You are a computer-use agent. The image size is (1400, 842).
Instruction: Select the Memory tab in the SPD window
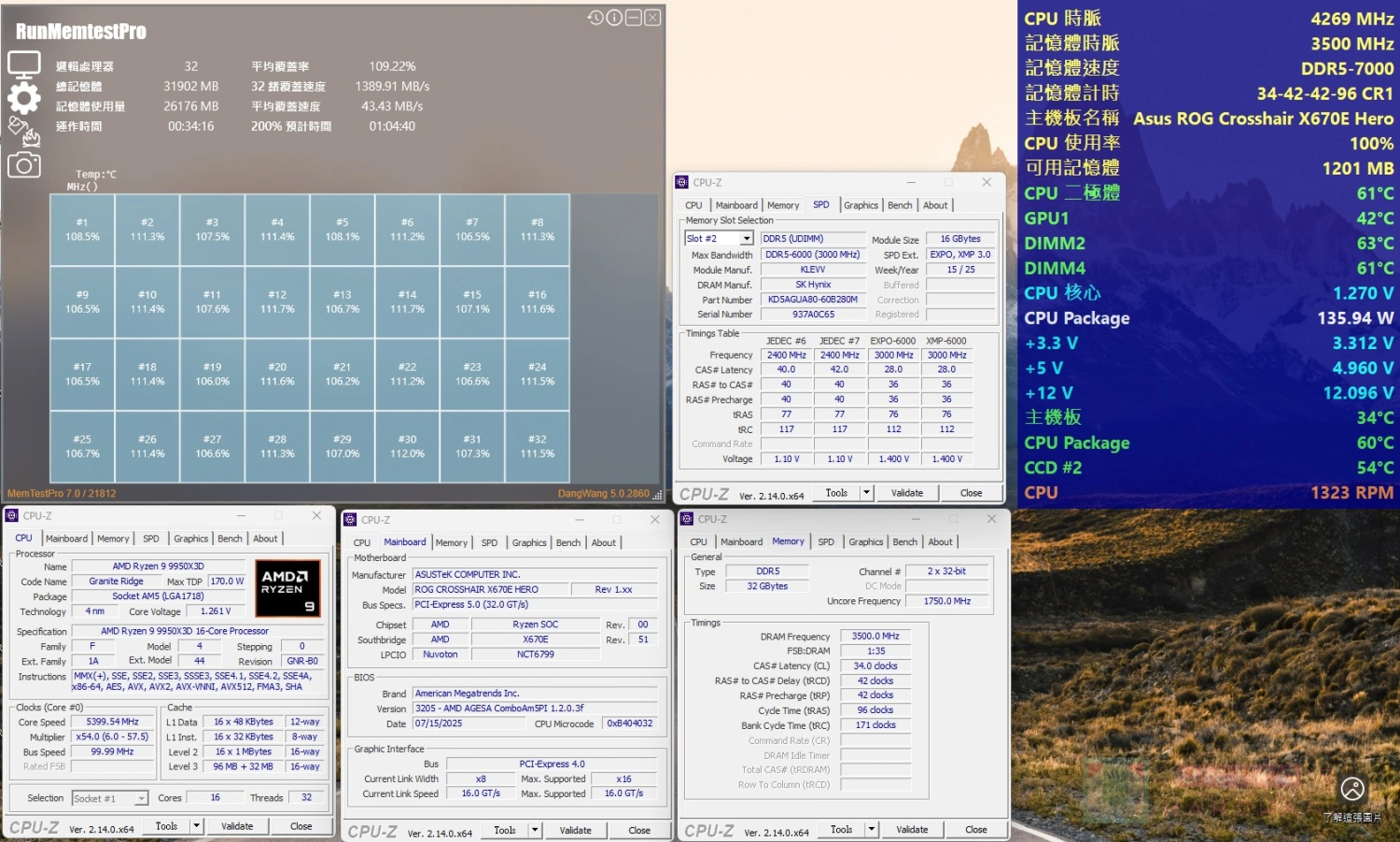(x=783, y=205)
